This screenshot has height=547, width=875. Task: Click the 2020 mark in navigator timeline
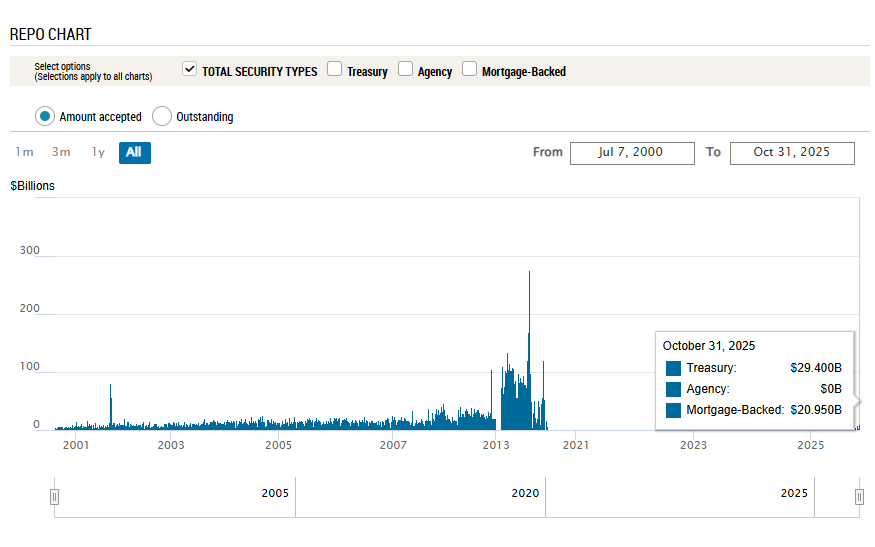[x=525, y=493]
